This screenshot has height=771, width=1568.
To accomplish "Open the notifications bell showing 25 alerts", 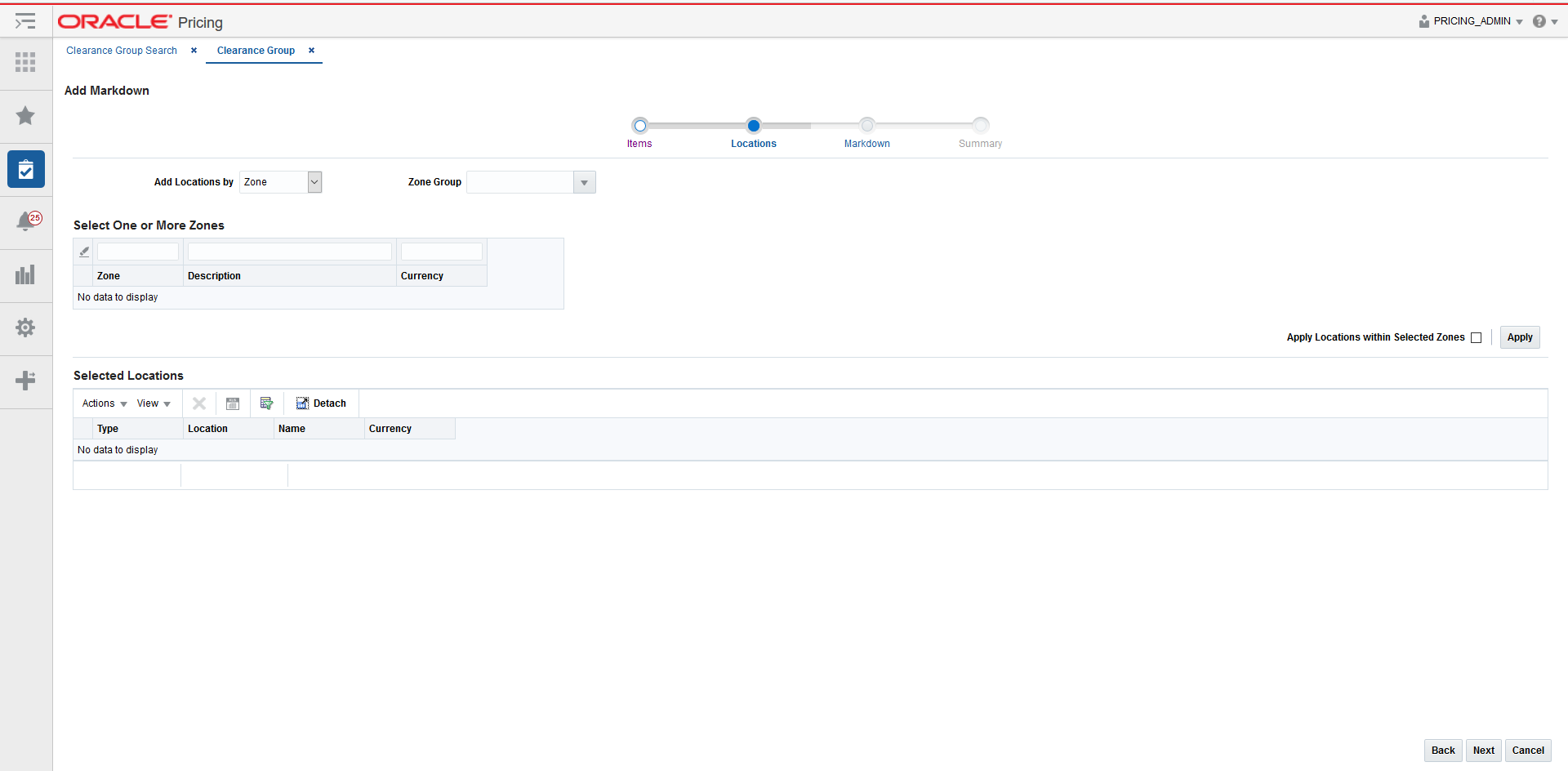I will [x=25, y=221].
